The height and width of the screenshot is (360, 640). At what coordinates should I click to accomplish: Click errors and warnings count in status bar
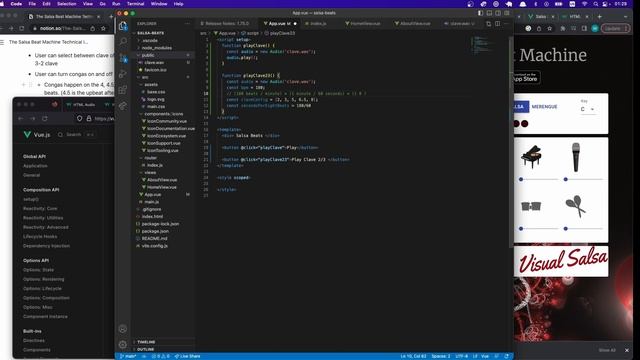click(x=160, y=356)
